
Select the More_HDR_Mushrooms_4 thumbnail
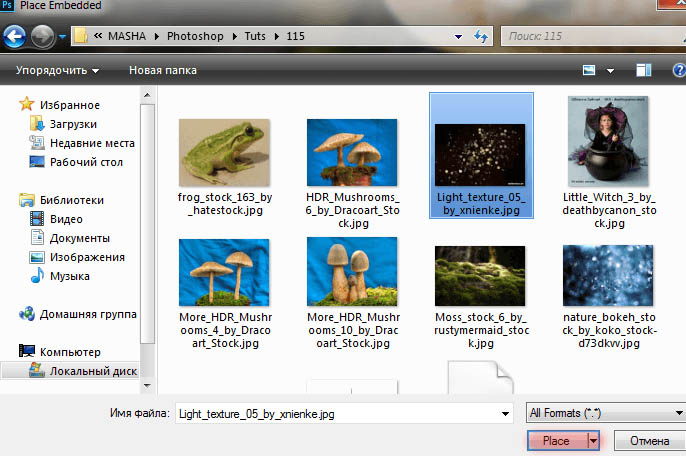[224, 272]
